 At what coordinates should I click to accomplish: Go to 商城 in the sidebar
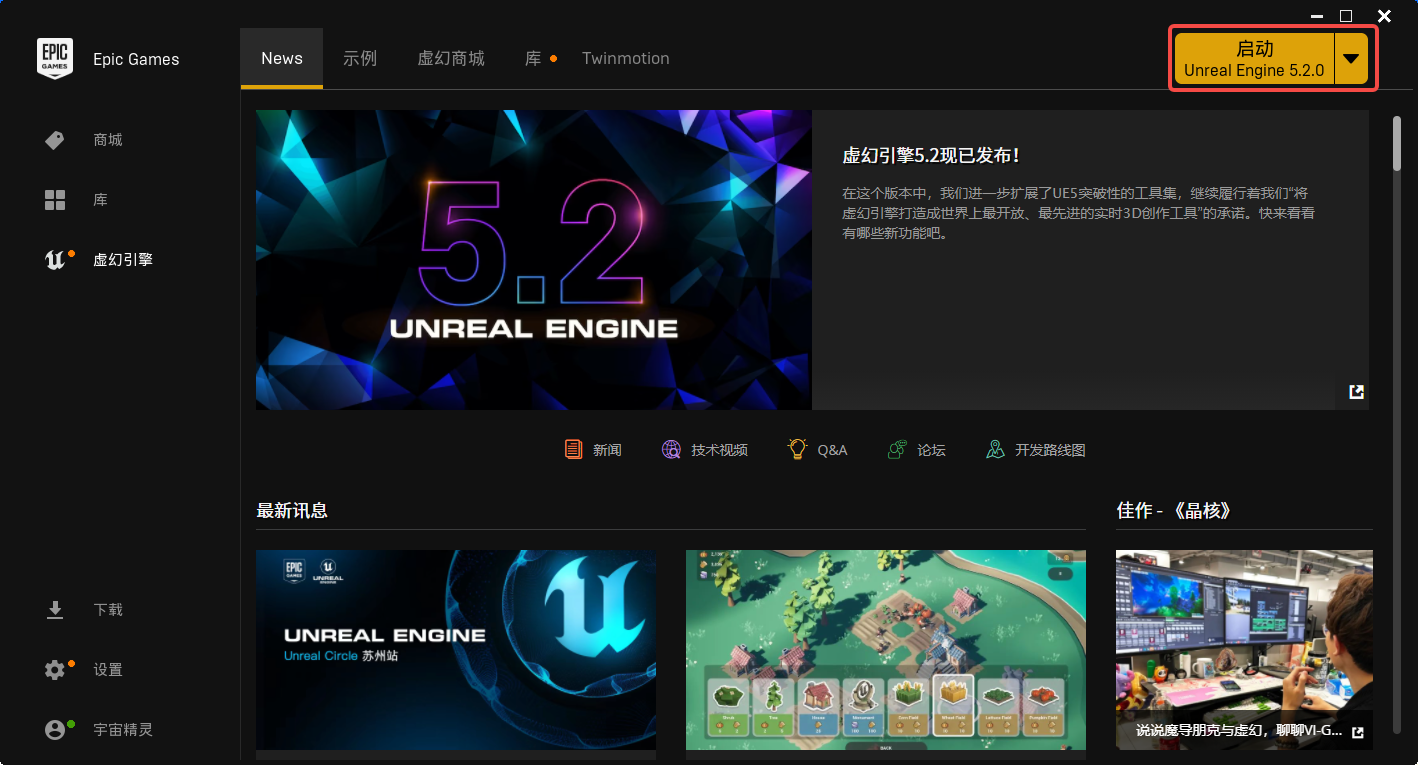tap(108, 140)
